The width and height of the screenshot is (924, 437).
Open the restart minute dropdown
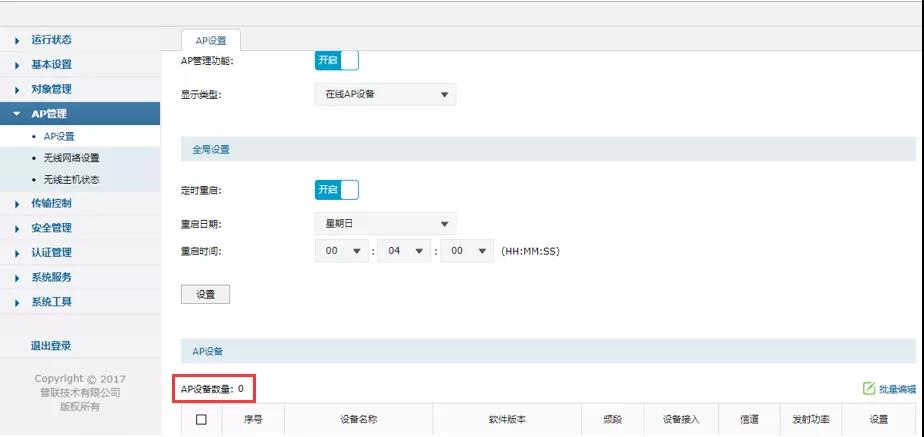click(404, 252)
